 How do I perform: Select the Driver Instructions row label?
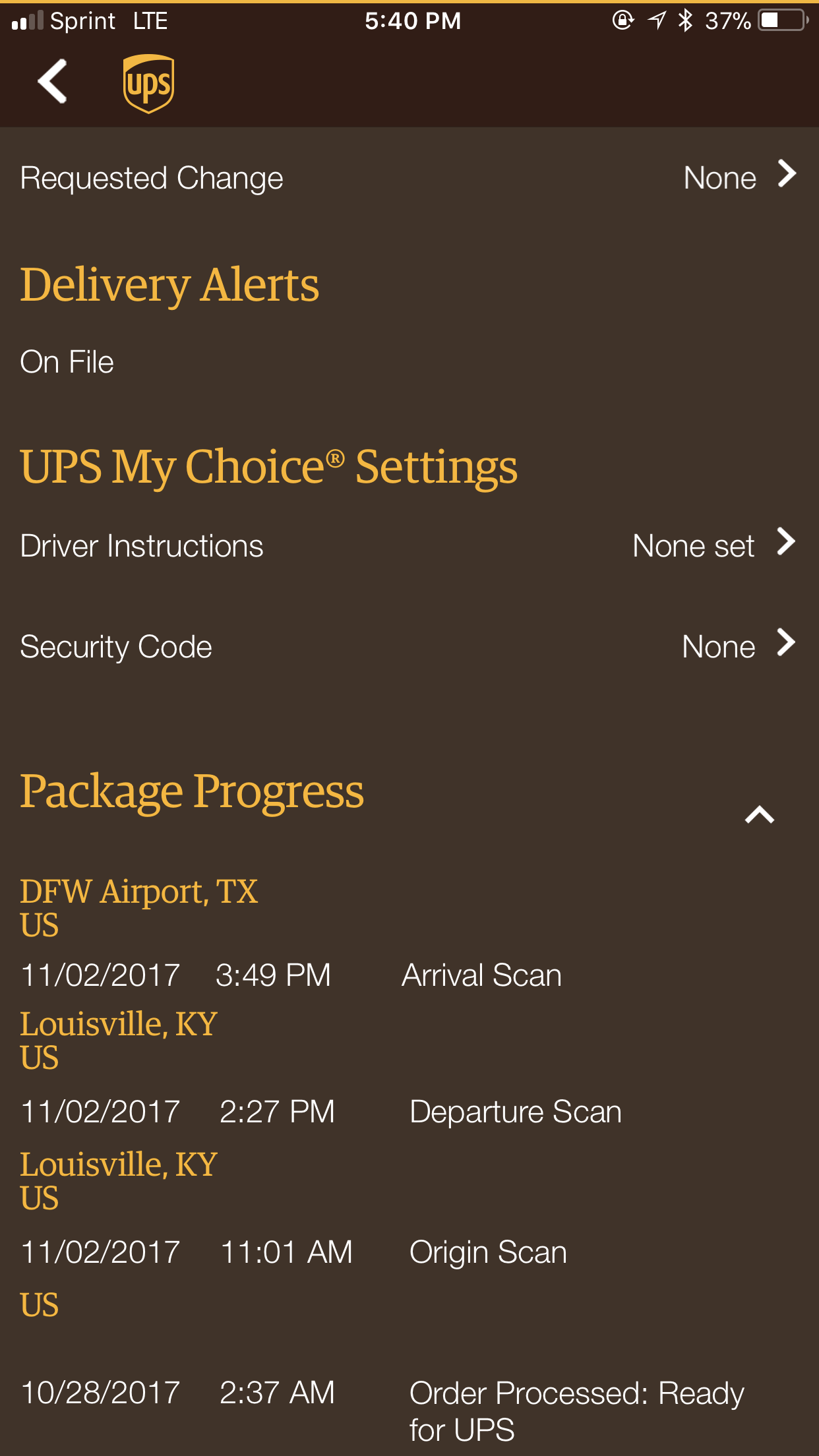tap(142, 546)
